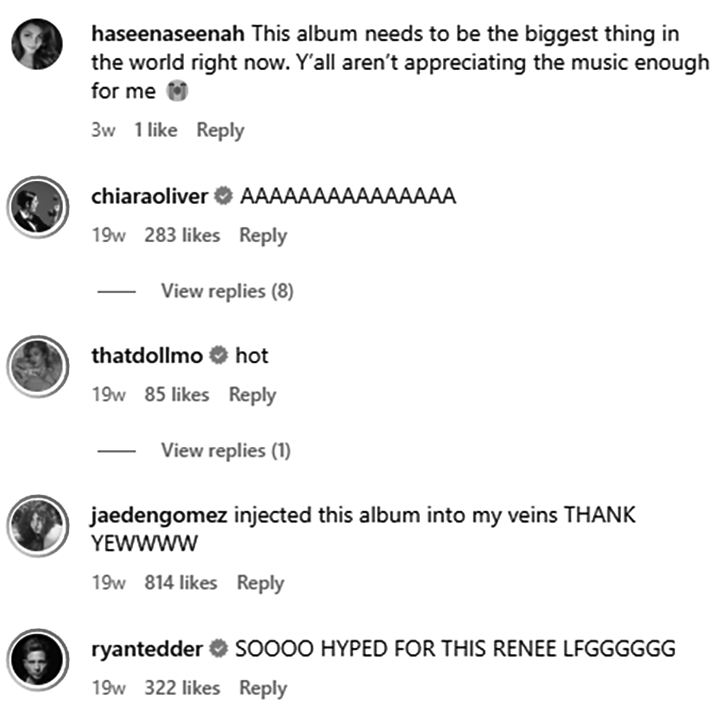Reply to thatdollmo's hot comment
This screenshot has width=720, height=715.
tap(253, 395)
